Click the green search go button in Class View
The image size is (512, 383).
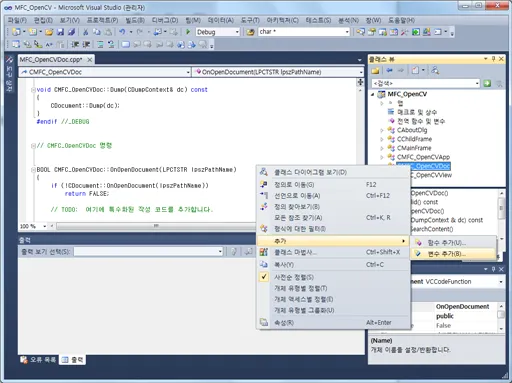coord(487,83)
